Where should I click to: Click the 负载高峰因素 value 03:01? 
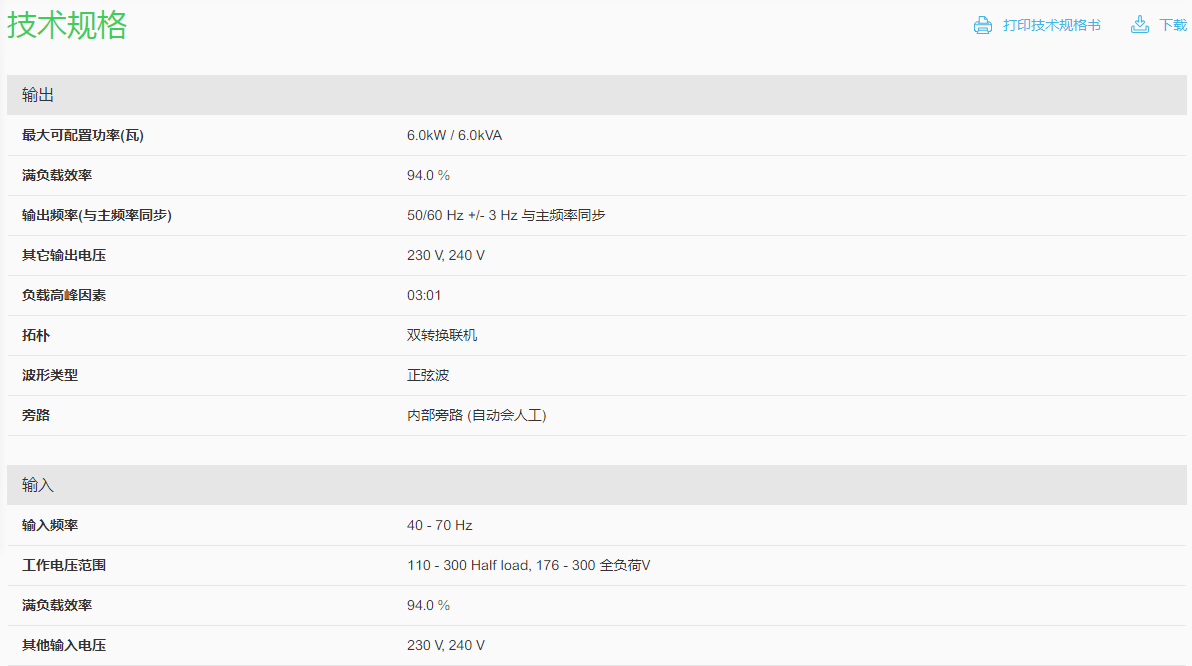[424, 295]
